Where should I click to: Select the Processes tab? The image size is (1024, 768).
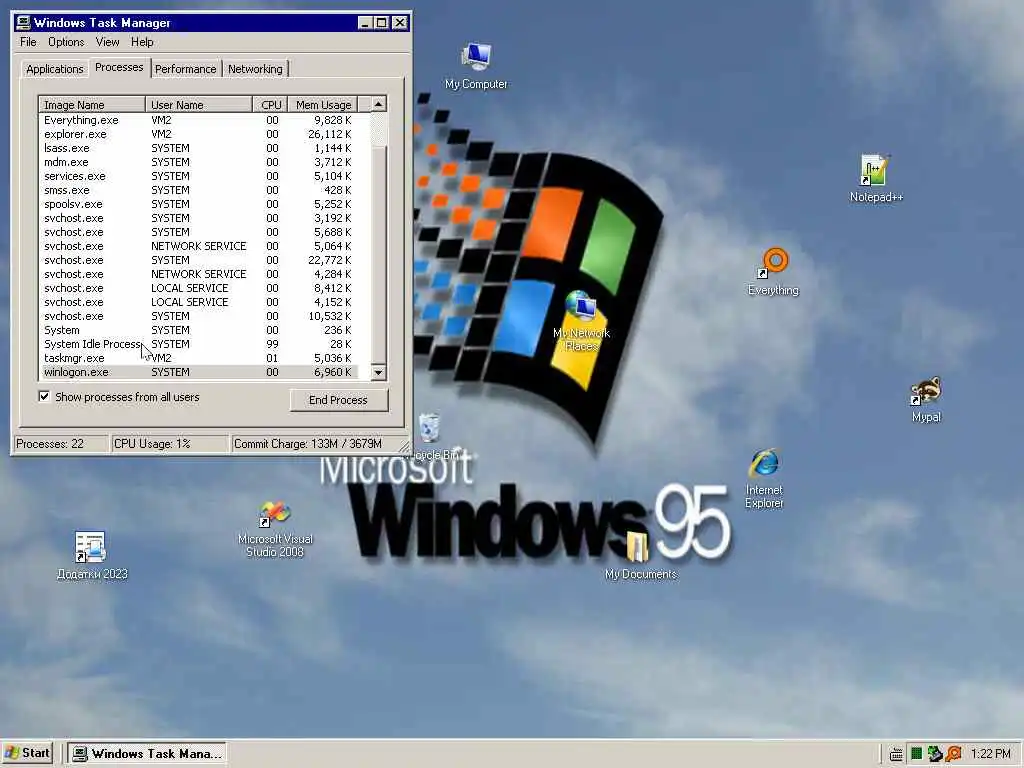point(119,67)
